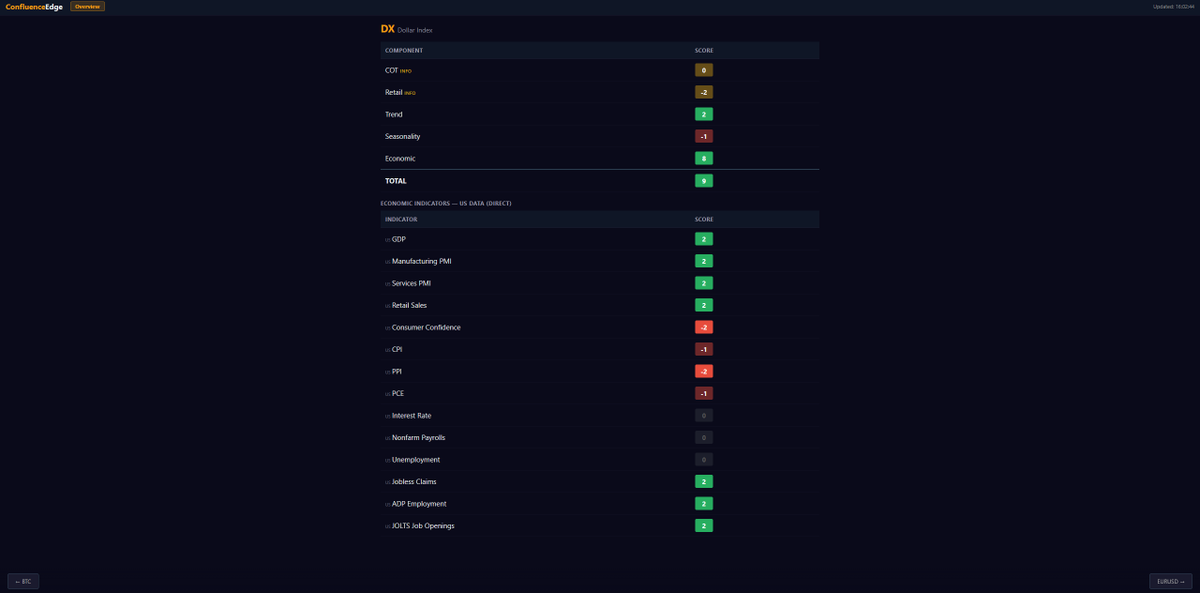The image size is (1200, 593).
Task: Click the Services PMI score badge
Action: pos(704,283)
